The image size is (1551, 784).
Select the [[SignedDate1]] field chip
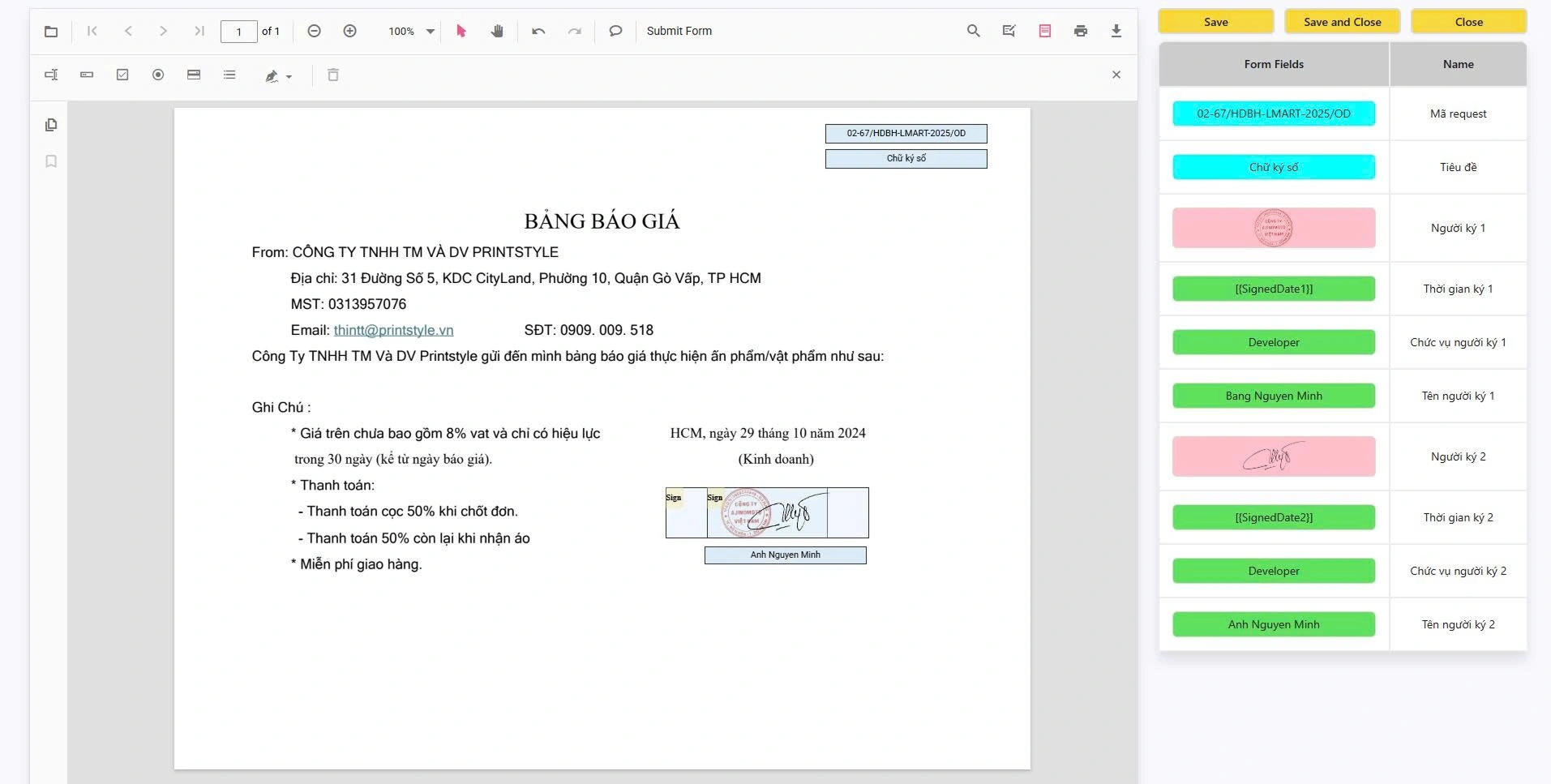click(1274, 289)
